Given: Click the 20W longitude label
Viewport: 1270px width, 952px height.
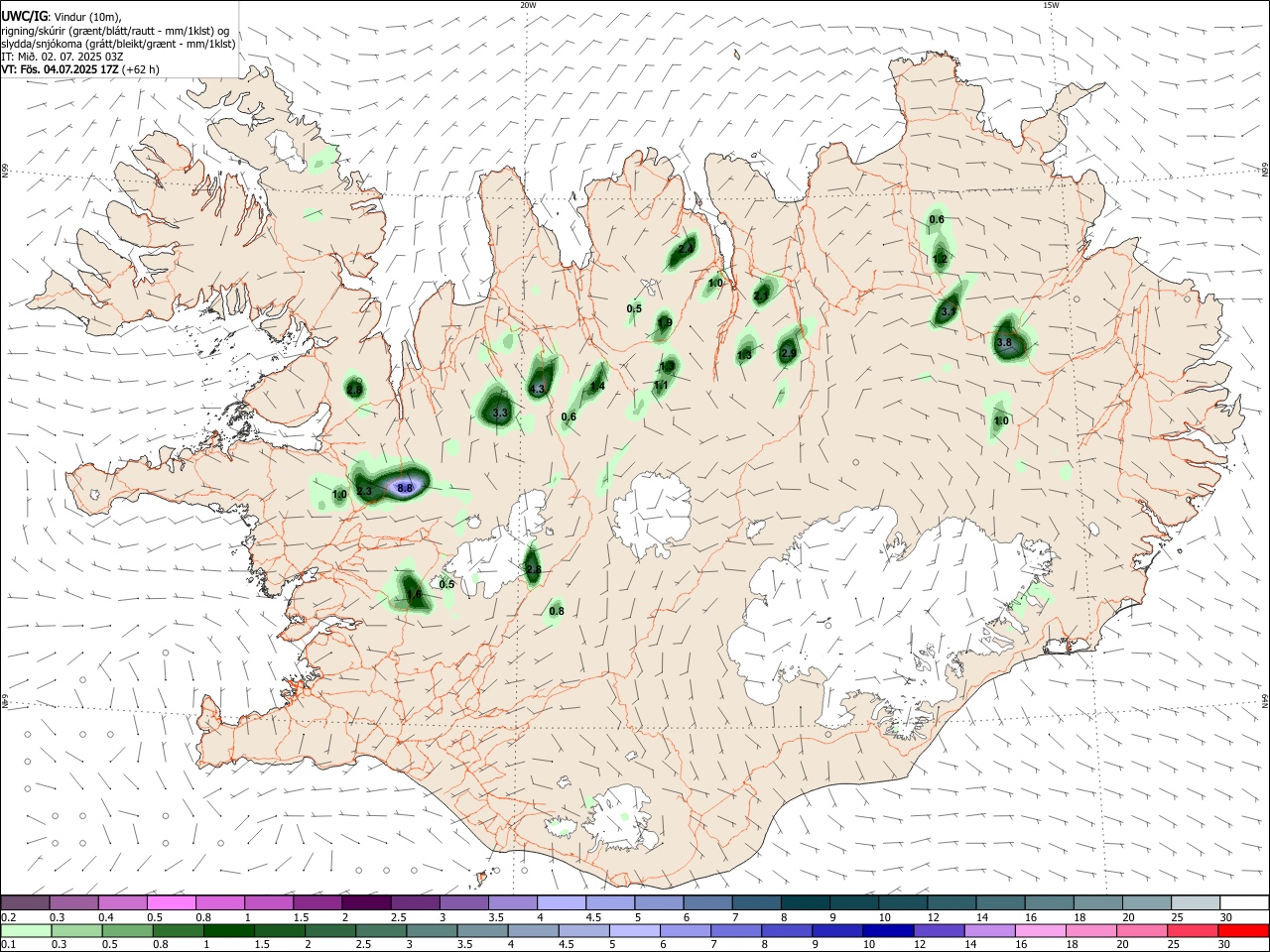Looking at the screenshot, I should (528, 5).
